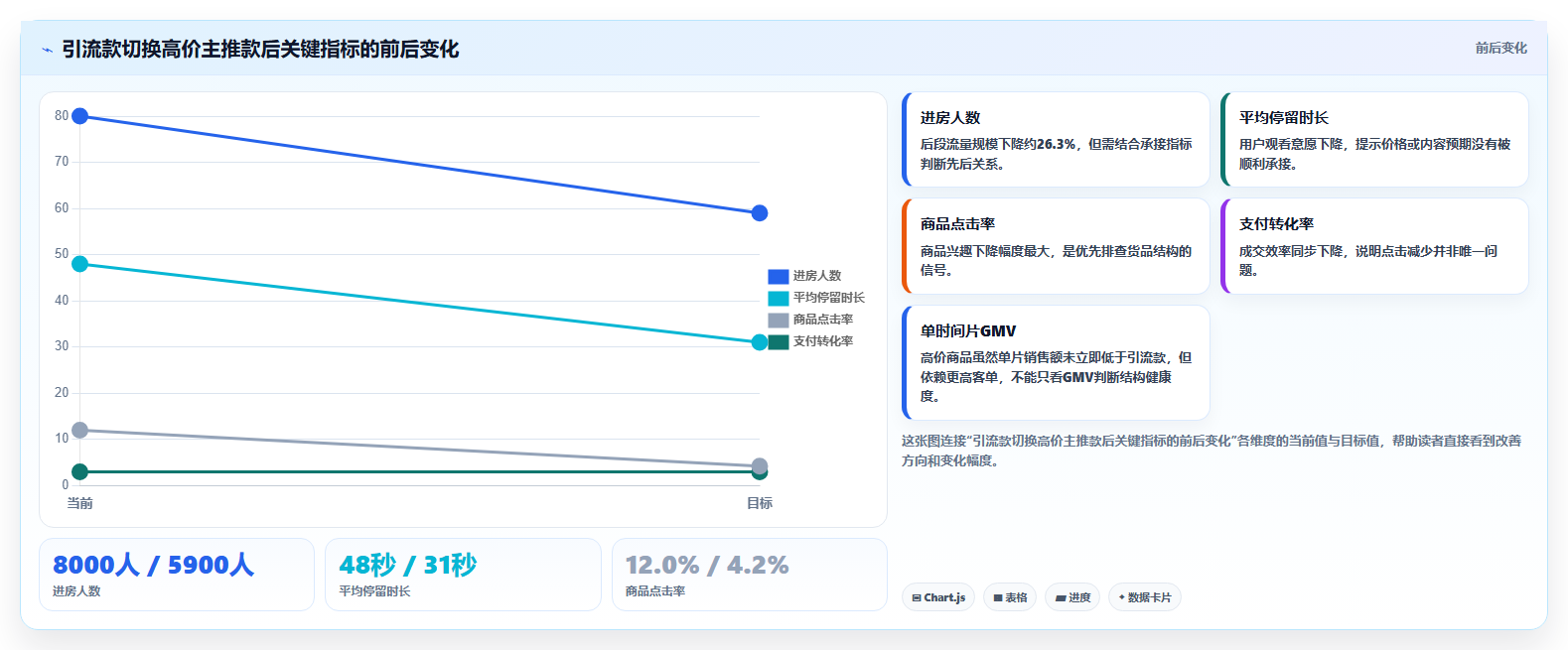The height and width of the screenshot is (650, 1568).
Task: Click the 当前 x-axis label
Action: (80, 503)
